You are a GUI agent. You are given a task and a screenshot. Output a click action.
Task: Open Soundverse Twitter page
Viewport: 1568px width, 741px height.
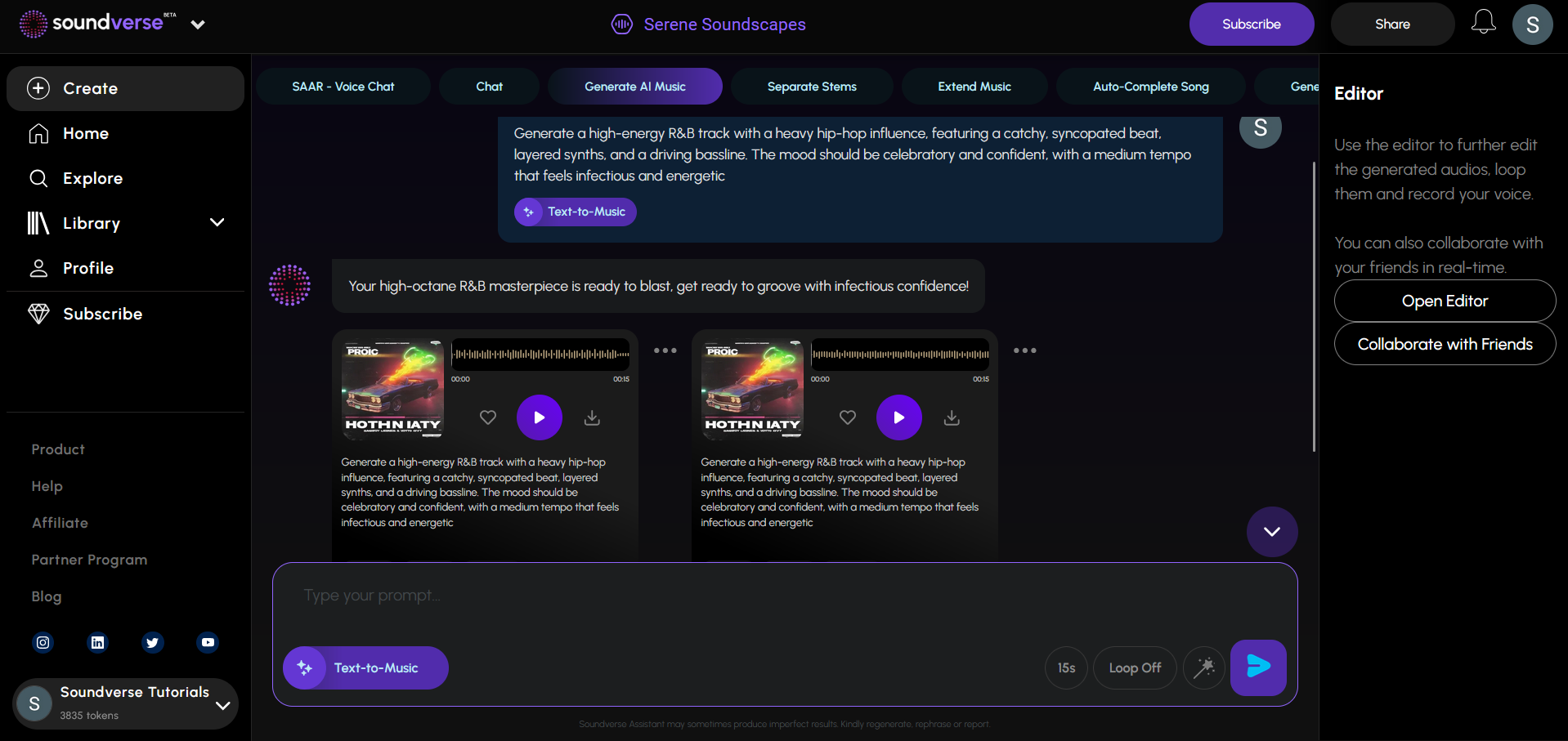[x=152, y=642]
